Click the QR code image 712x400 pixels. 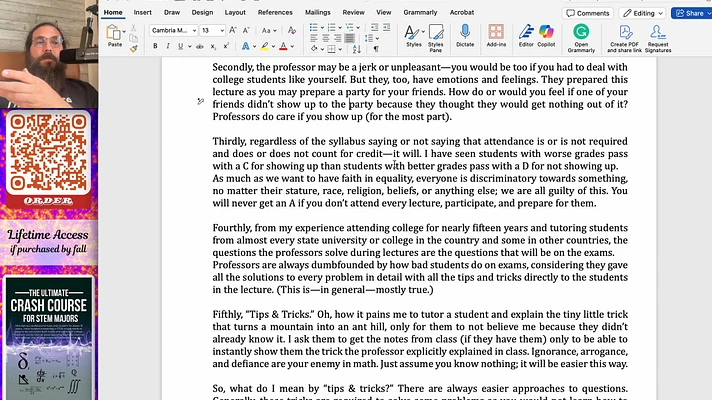[x=48, y=153]
